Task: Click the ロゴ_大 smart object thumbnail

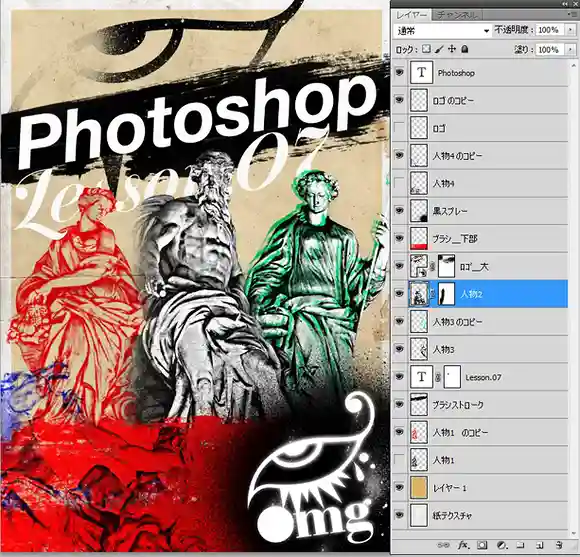Action: click(419, 266)
